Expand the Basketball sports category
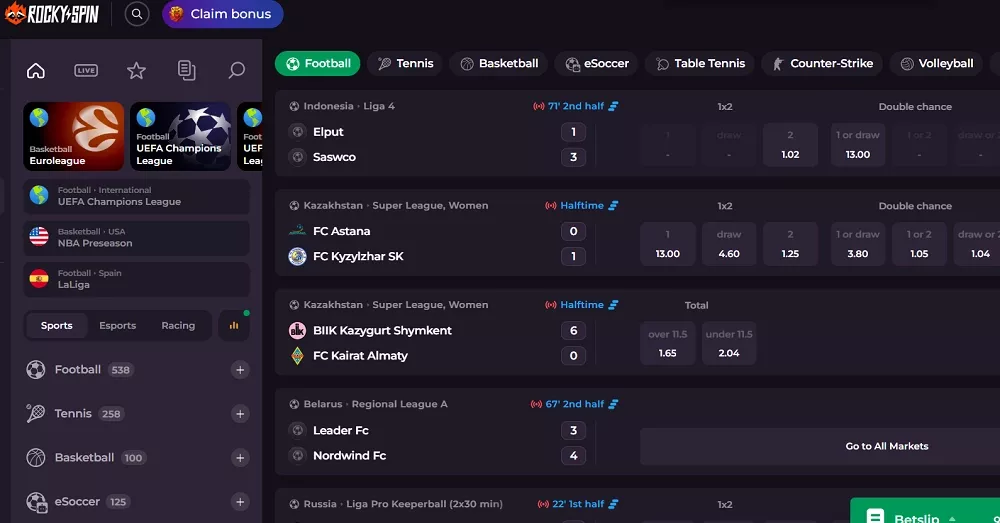Image resolution: width=1000 pixels, height=523 pixels. [x=240, y=458]
